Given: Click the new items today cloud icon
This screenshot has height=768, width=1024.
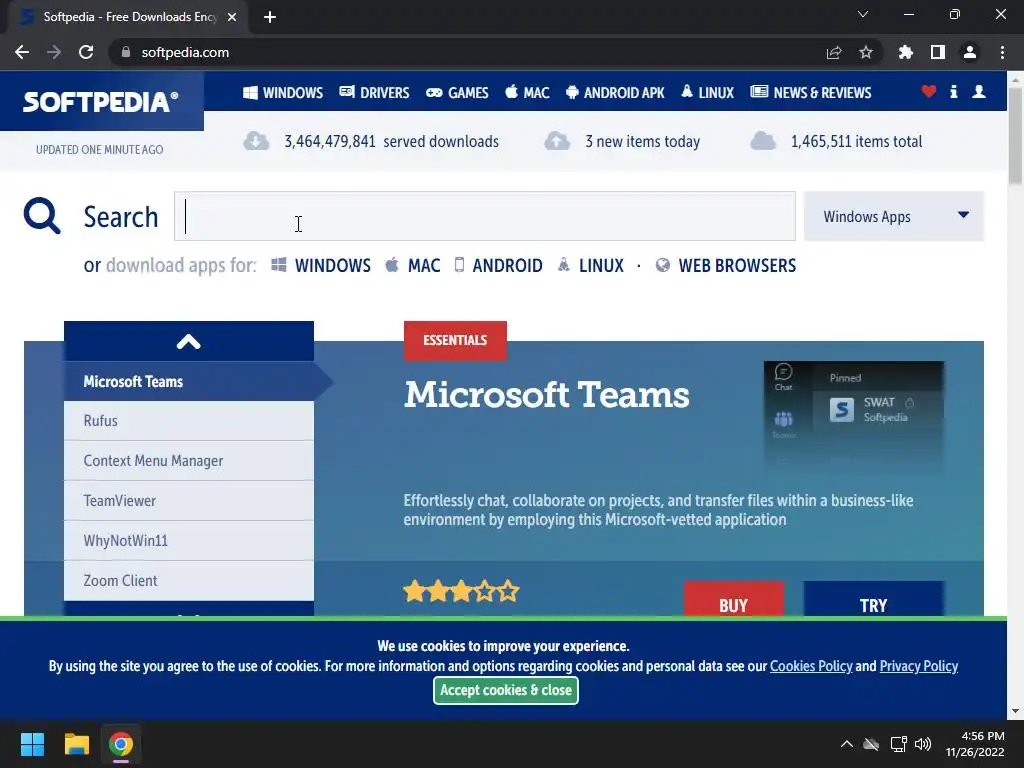Looking at the screenshot, I should (557, 141).
